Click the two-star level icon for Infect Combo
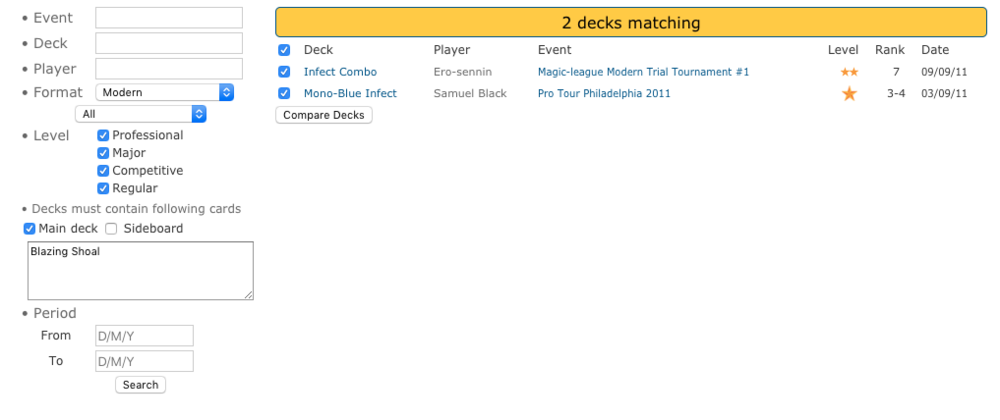This screenshot has width=1000, height=420. pyautogui.click(x=849, y=72)
